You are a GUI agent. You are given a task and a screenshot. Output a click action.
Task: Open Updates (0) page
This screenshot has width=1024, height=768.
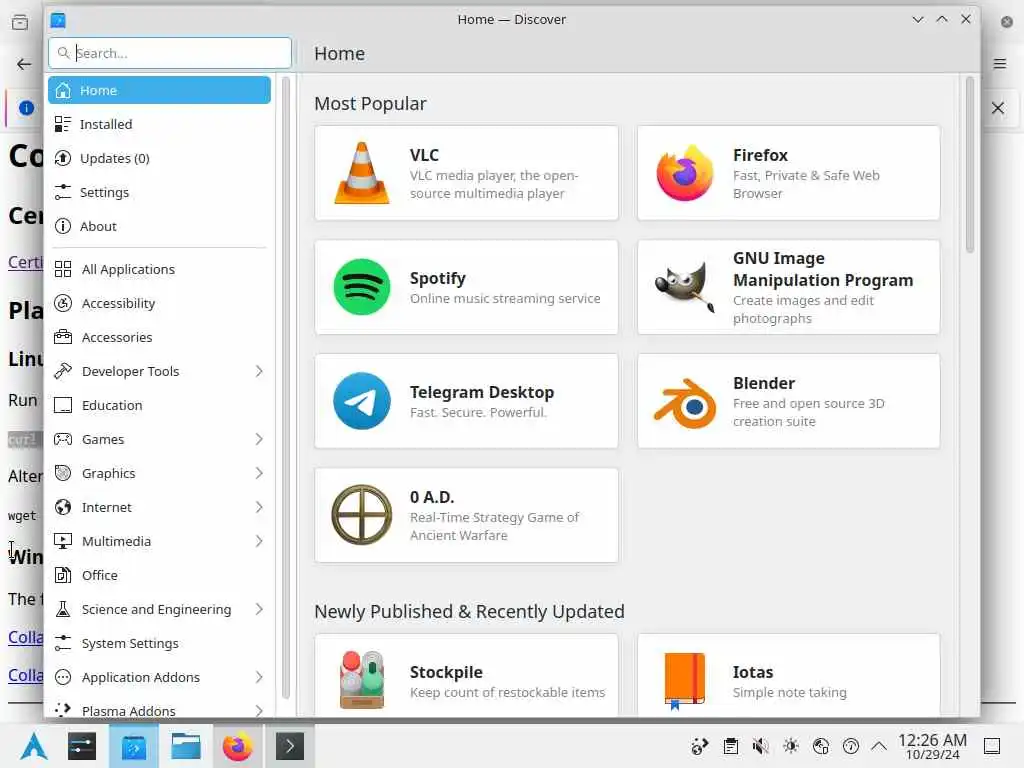159,158
